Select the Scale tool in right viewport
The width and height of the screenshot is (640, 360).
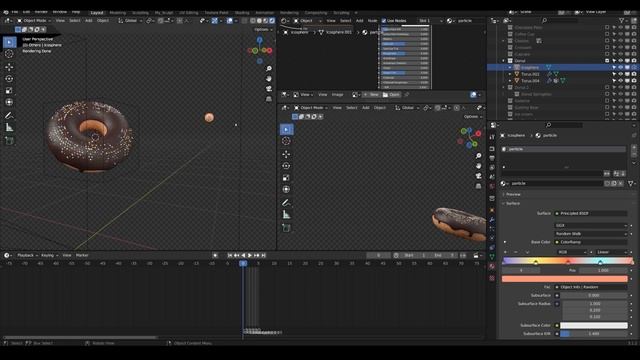click(286, 178)
